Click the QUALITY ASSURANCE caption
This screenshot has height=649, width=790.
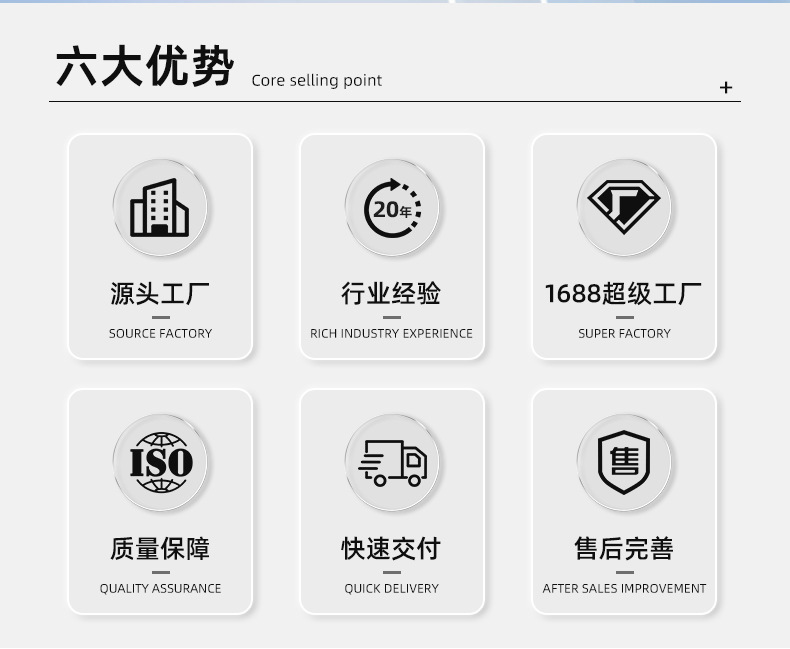(160, 589)
